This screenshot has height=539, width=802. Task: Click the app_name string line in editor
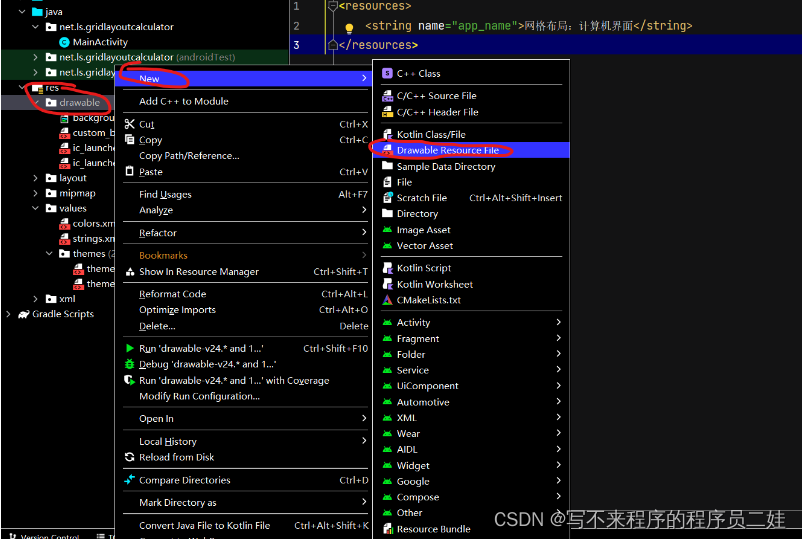528,26
